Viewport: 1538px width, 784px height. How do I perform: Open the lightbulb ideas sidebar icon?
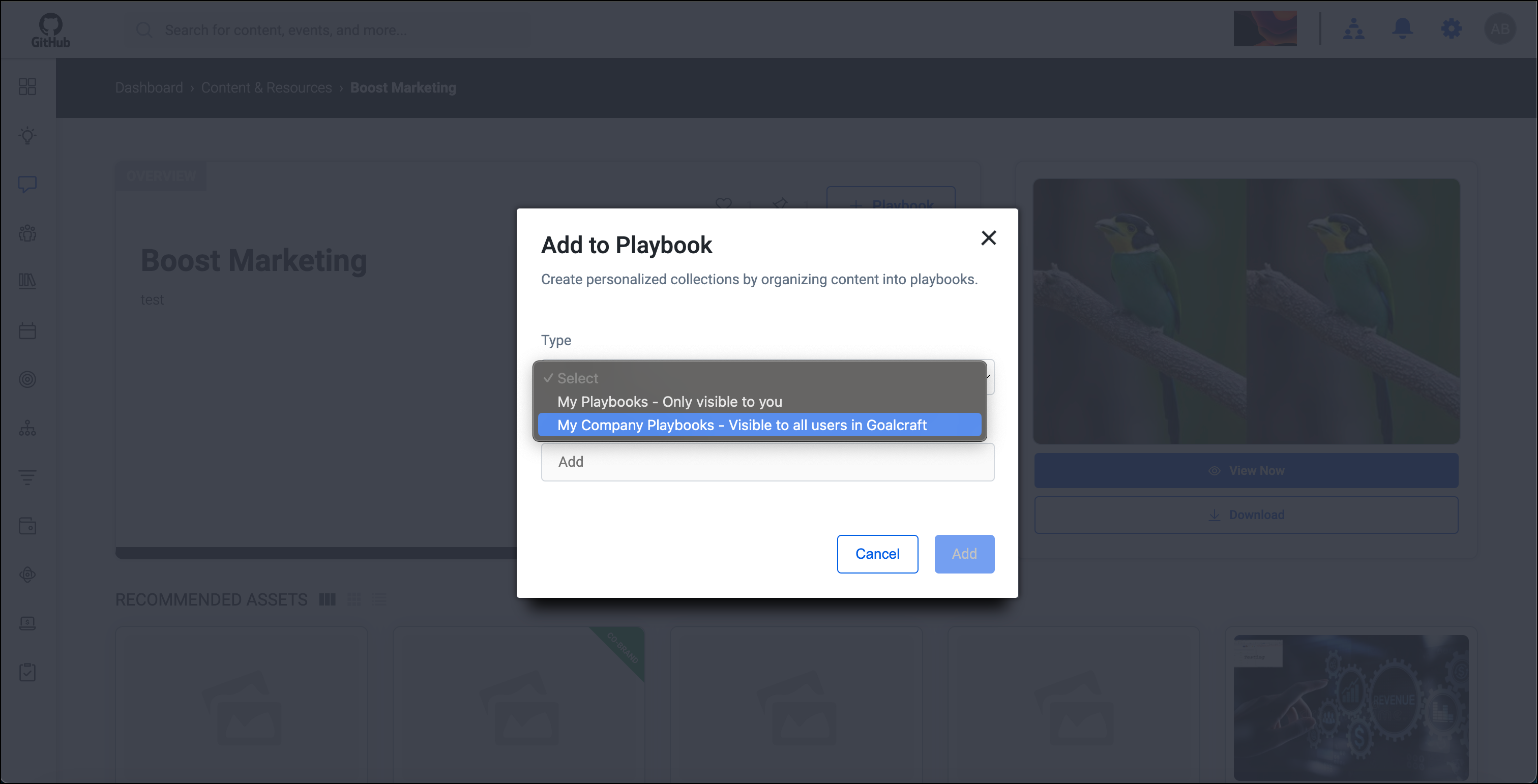27,135
